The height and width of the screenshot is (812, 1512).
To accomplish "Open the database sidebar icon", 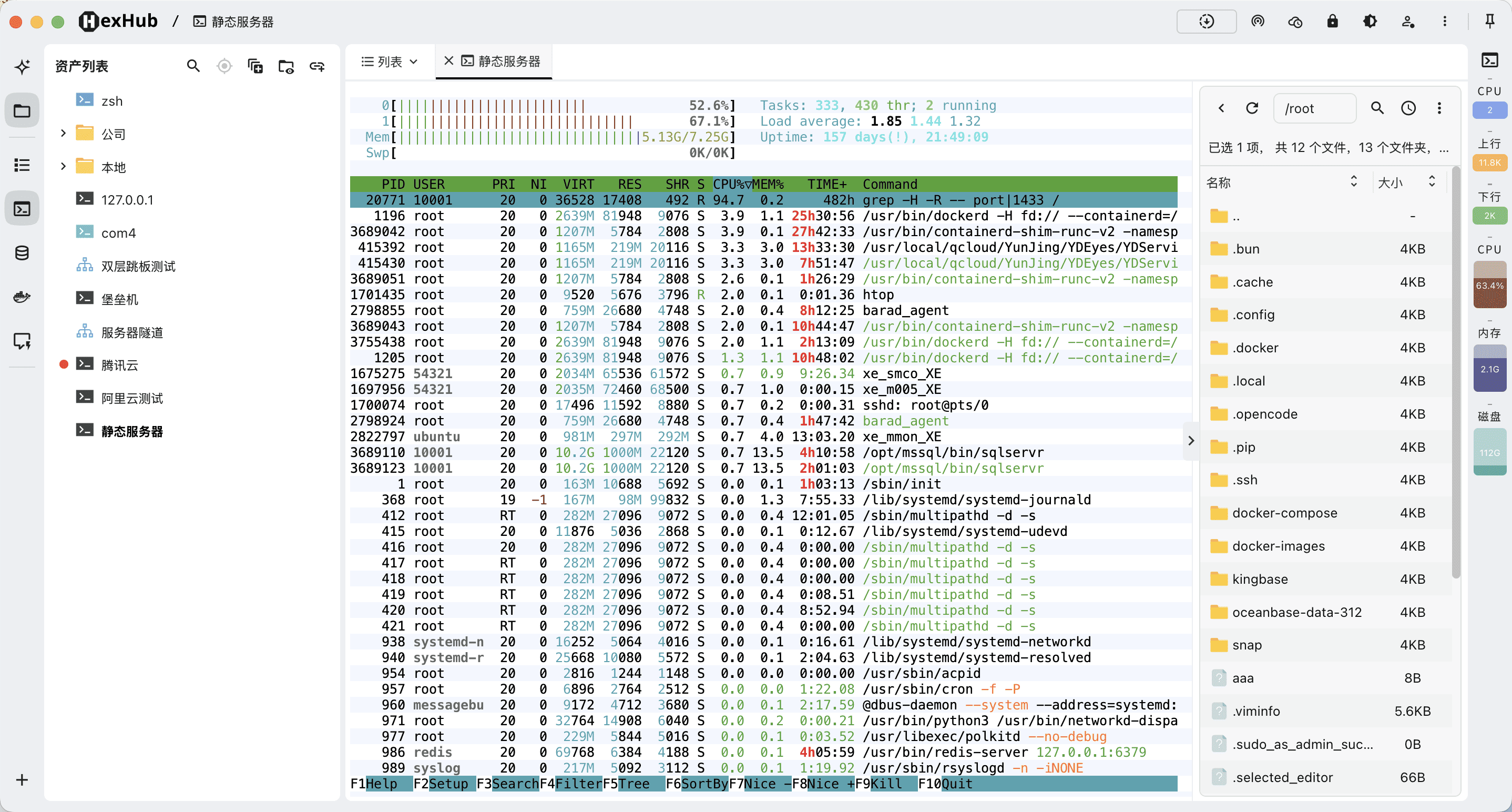I will pos(22,253).
